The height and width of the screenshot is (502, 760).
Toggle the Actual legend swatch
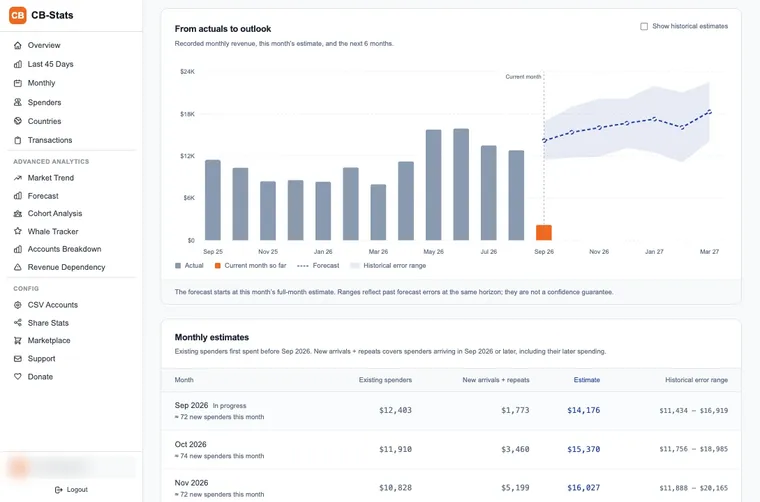178,266
